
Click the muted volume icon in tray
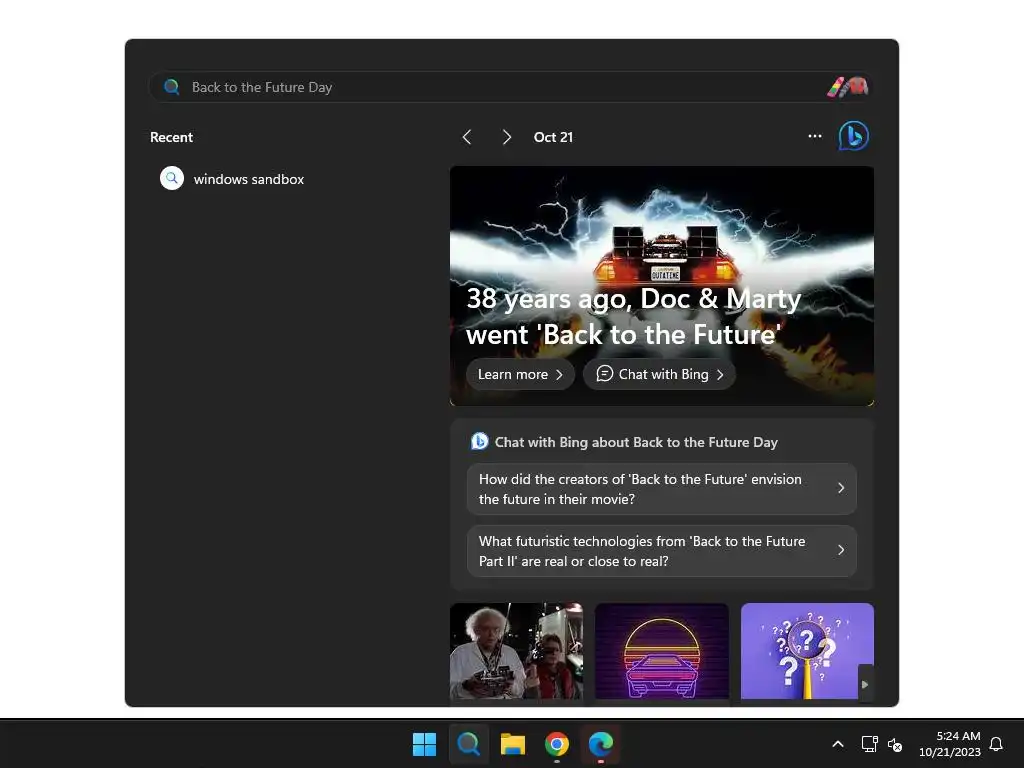[x=895, y=744]
